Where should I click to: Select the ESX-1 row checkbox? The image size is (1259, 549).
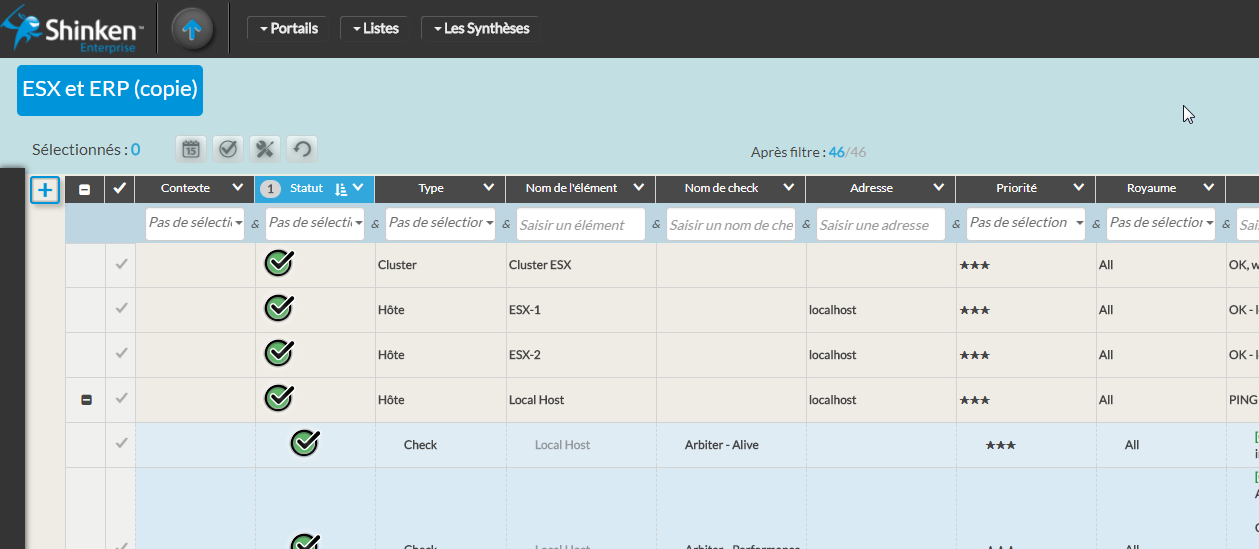[x=121, y=309]
